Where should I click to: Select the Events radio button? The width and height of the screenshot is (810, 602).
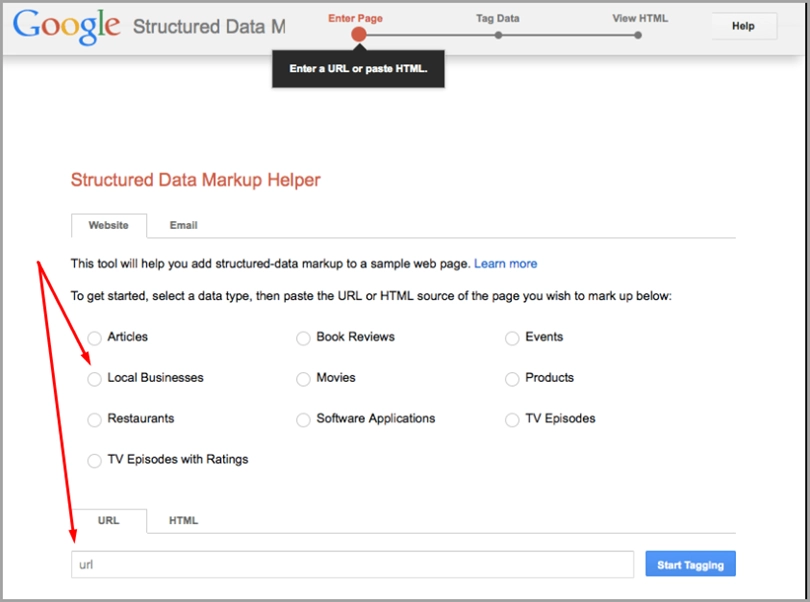pyautogui.click(x=512, y=338)
